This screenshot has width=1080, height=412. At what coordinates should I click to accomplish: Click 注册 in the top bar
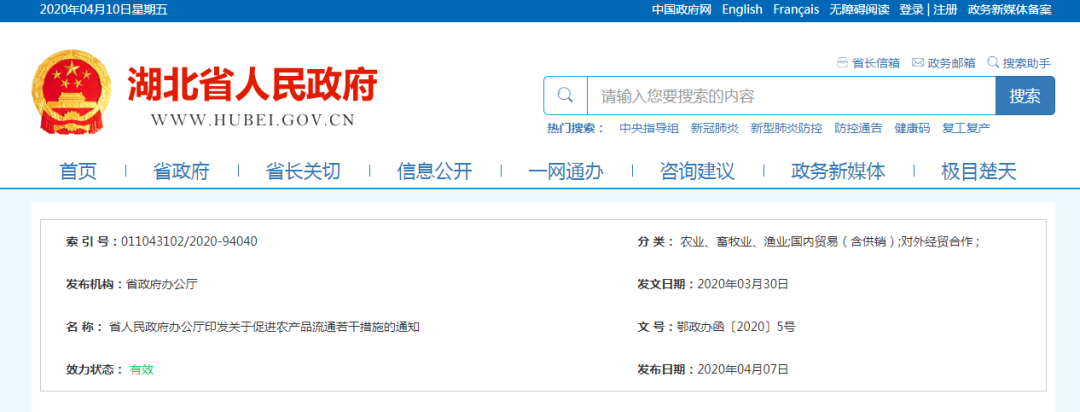945,10
